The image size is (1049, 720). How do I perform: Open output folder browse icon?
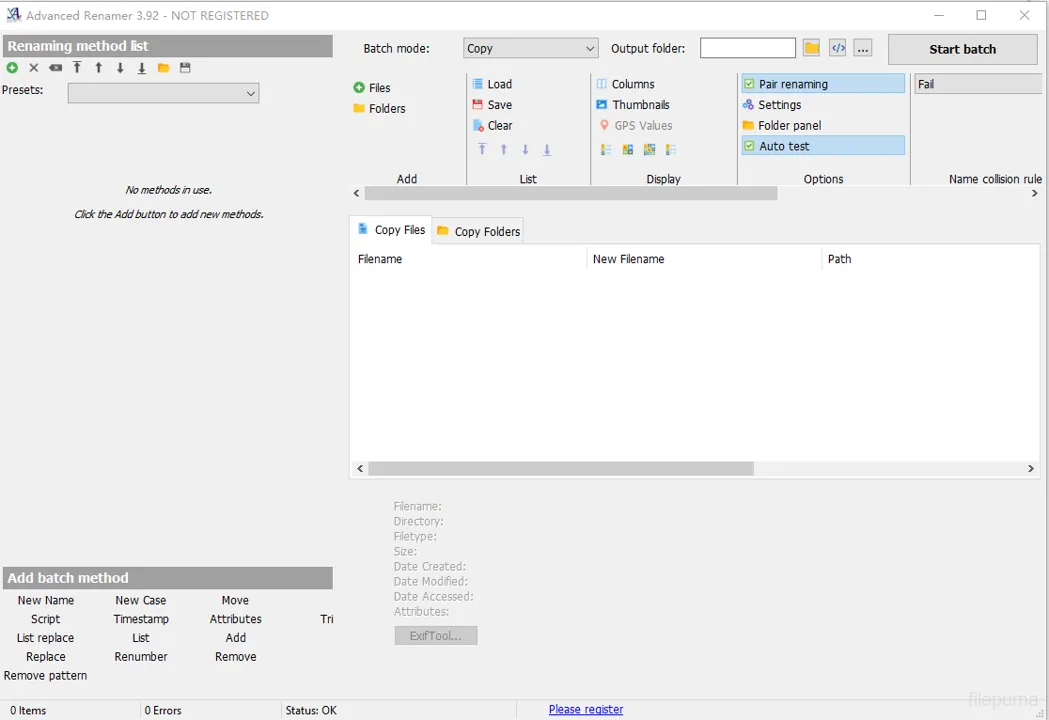pyautogui.click(x=812, y=48)
